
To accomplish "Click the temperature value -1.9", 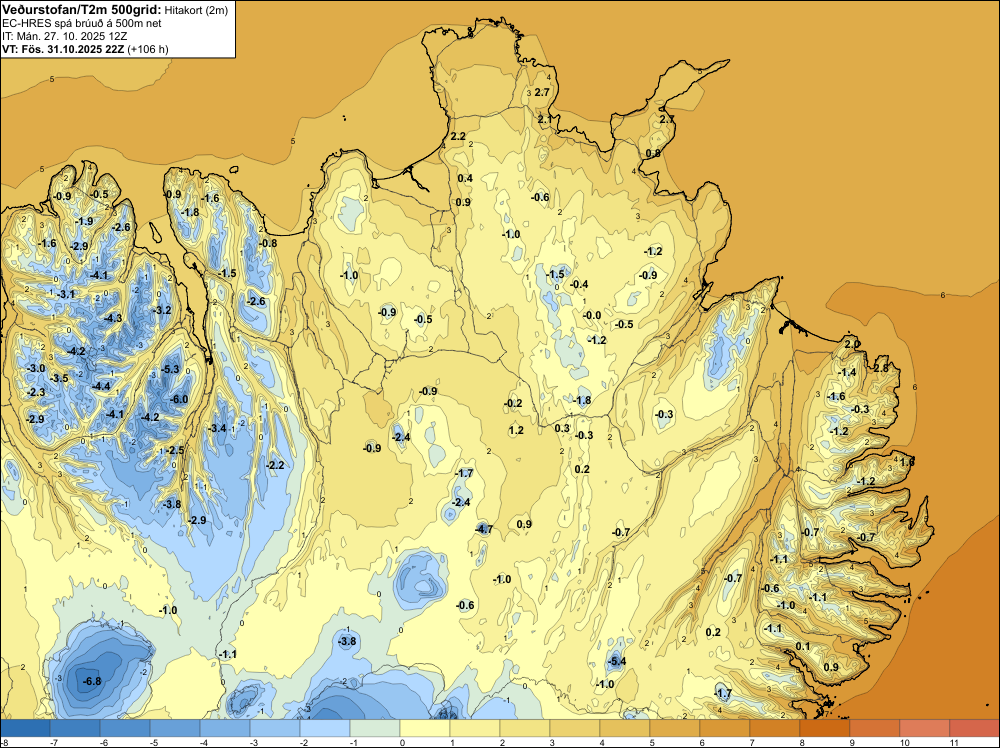I will [84, 221].
